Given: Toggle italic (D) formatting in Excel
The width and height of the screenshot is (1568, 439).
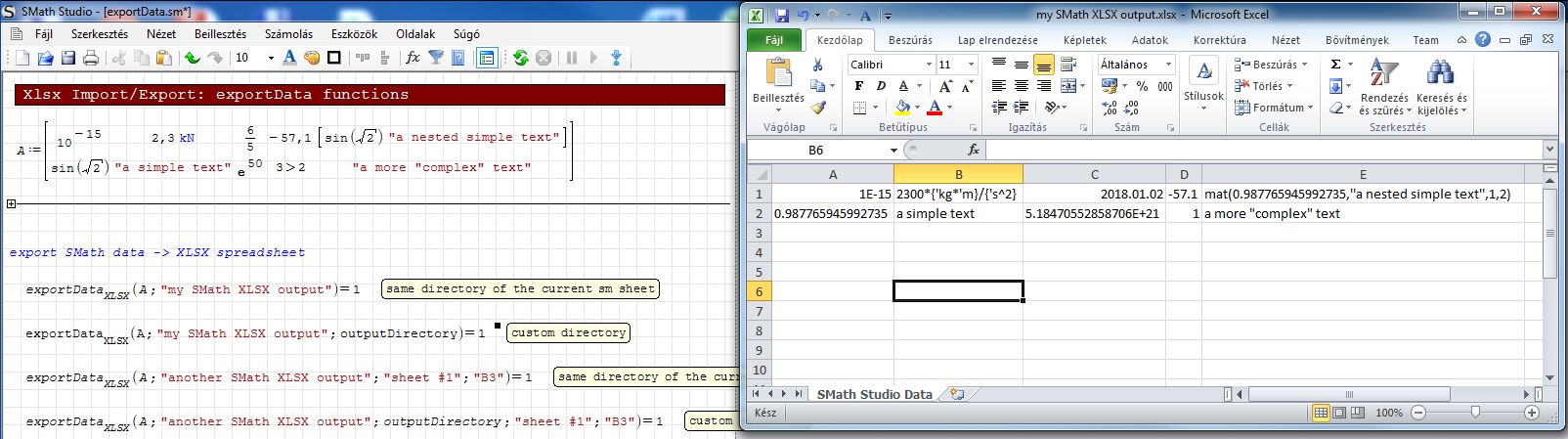Looking at the screenshot, I should (x=880, y=86).
